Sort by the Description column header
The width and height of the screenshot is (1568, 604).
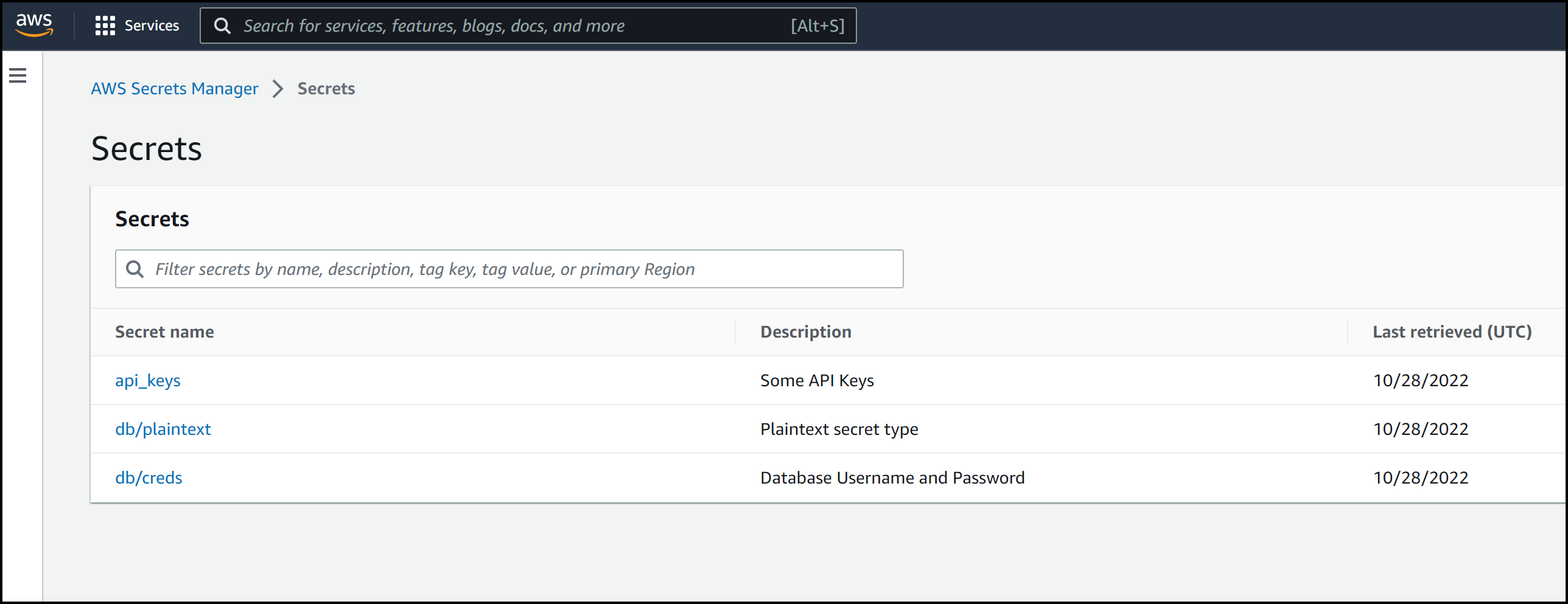click(805, 332)
